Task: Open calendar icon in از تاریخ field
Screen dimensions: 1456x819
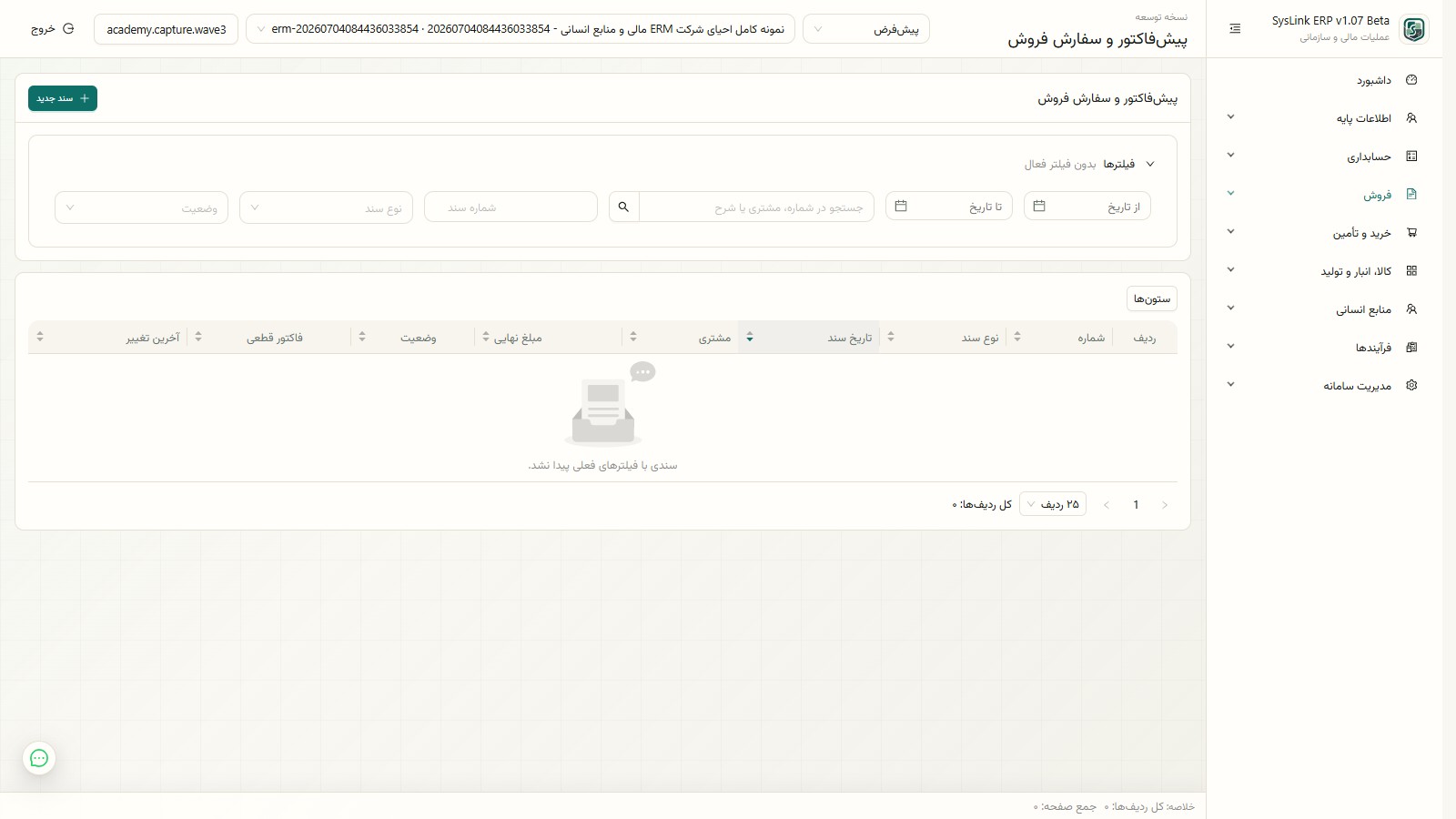Action: coord(1039,207)
